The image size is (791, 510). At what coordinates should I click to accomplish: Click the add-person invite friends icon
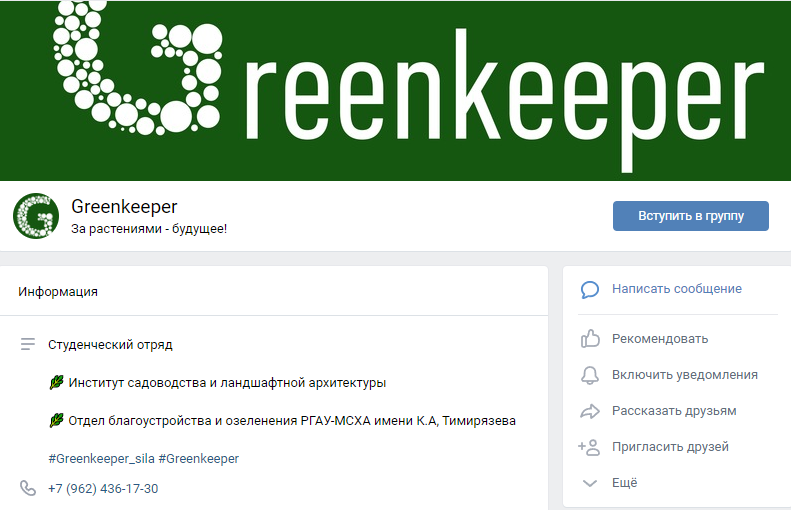(589, 447)
